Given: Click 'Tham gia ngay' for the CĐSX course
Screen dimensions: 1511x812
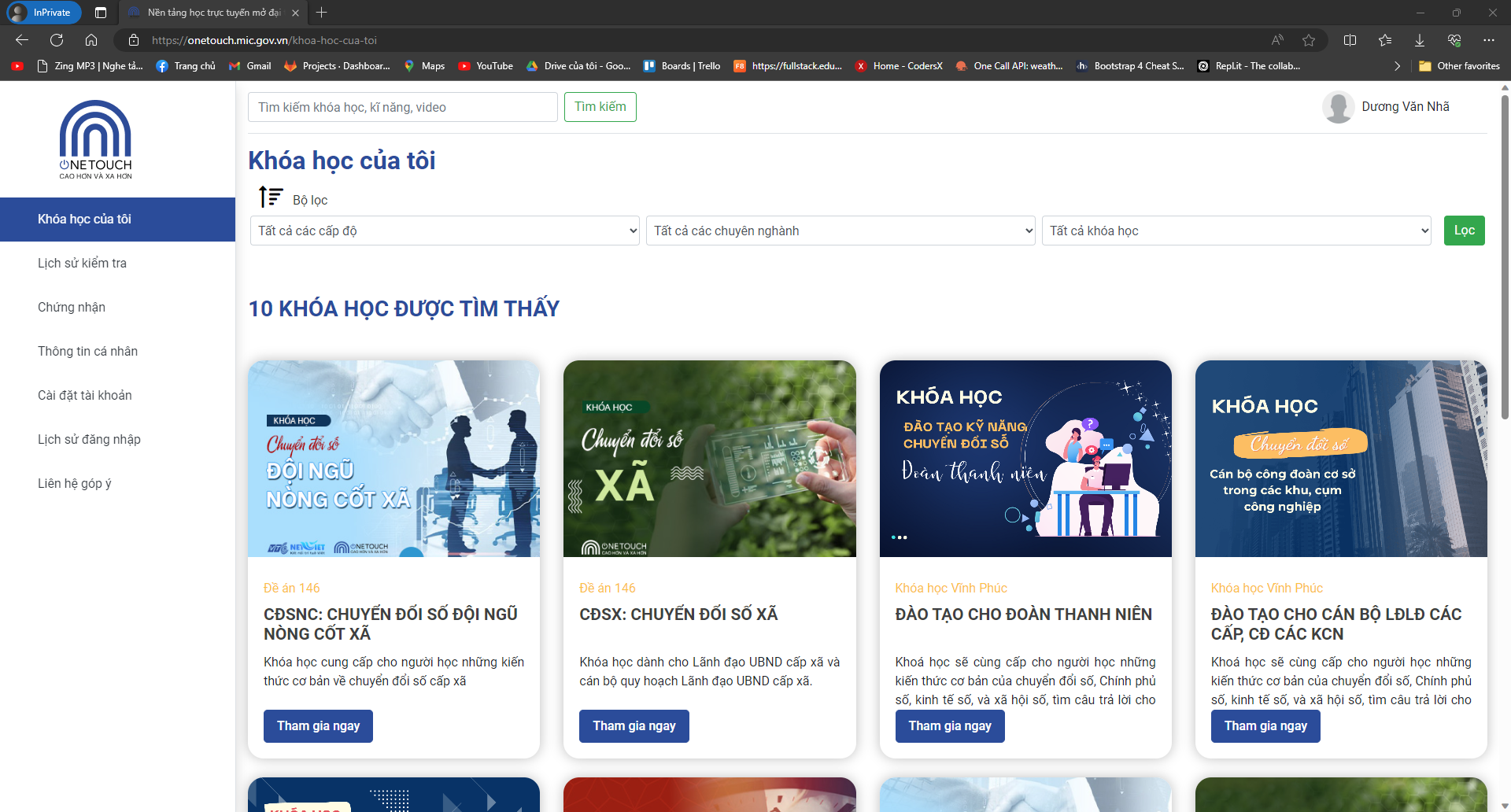Looking at the screenshot, I should point(634,726).
